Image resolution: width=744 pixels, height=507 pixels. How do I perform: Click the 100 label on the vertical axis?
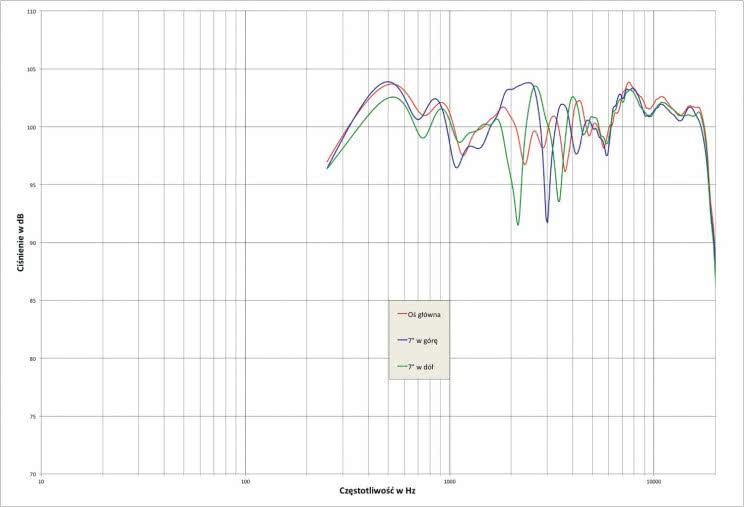[x=31, y=127]
